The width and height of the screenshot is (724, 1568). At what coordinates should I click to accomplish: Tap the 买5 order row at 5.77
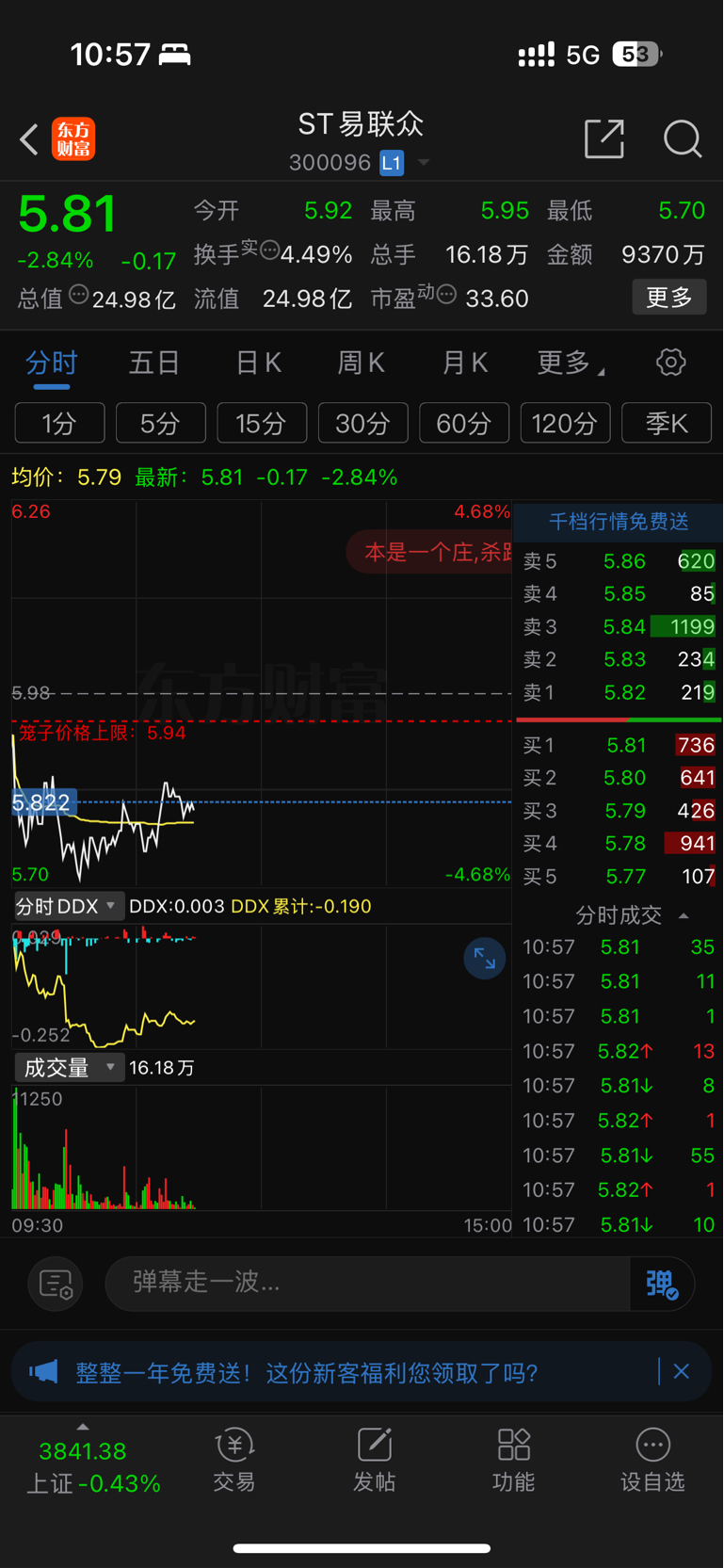coord(619,877)
